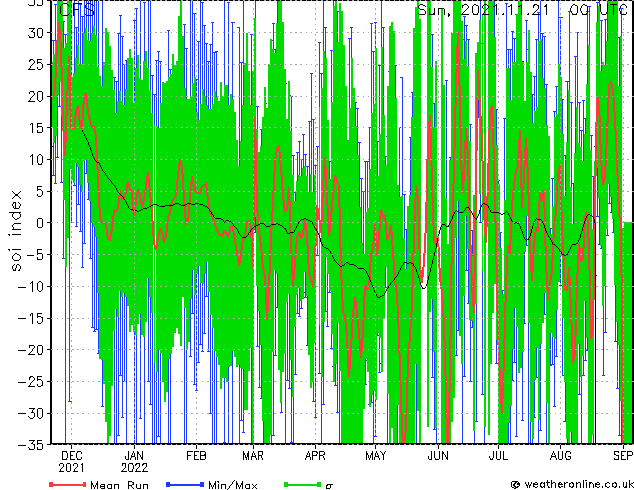The width and height of the screenshot is (634, 490).
Task: Click the "Min/Max" legend label
Action: click(x=232, y=485)
